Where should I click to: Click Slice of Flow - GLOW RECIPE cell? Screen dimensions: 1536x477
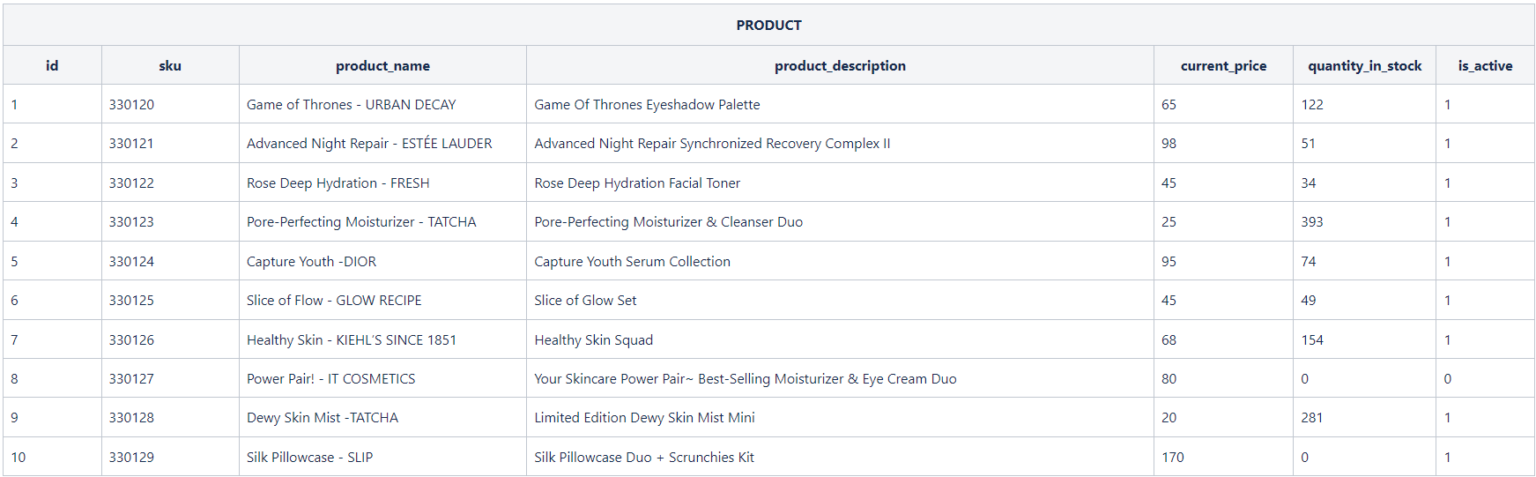(334, 300)
